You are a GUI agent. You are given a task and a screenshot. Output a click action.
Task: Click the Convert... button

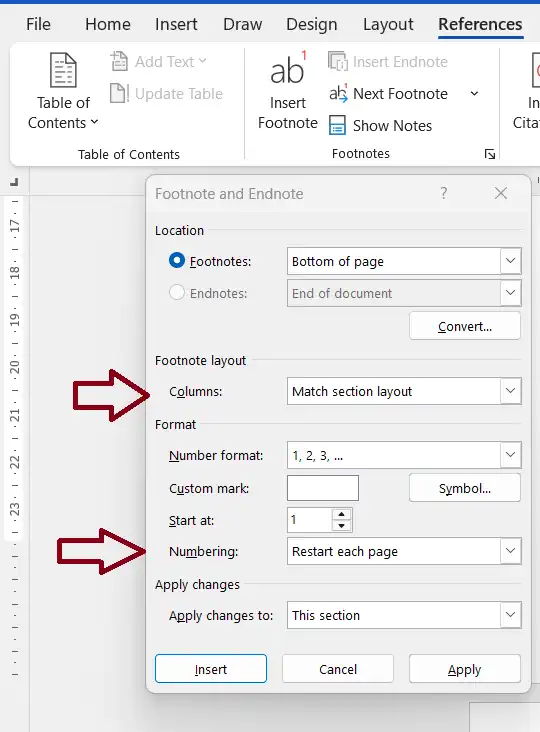point(465,326)
